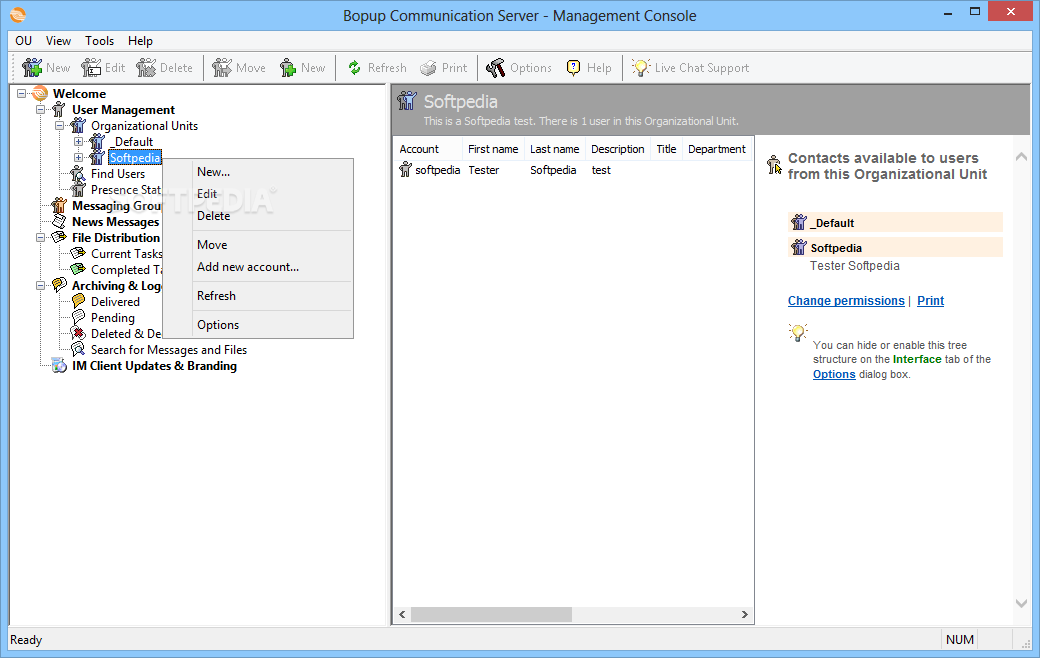Choose Options from the context menu

click(x=258, y=325)
